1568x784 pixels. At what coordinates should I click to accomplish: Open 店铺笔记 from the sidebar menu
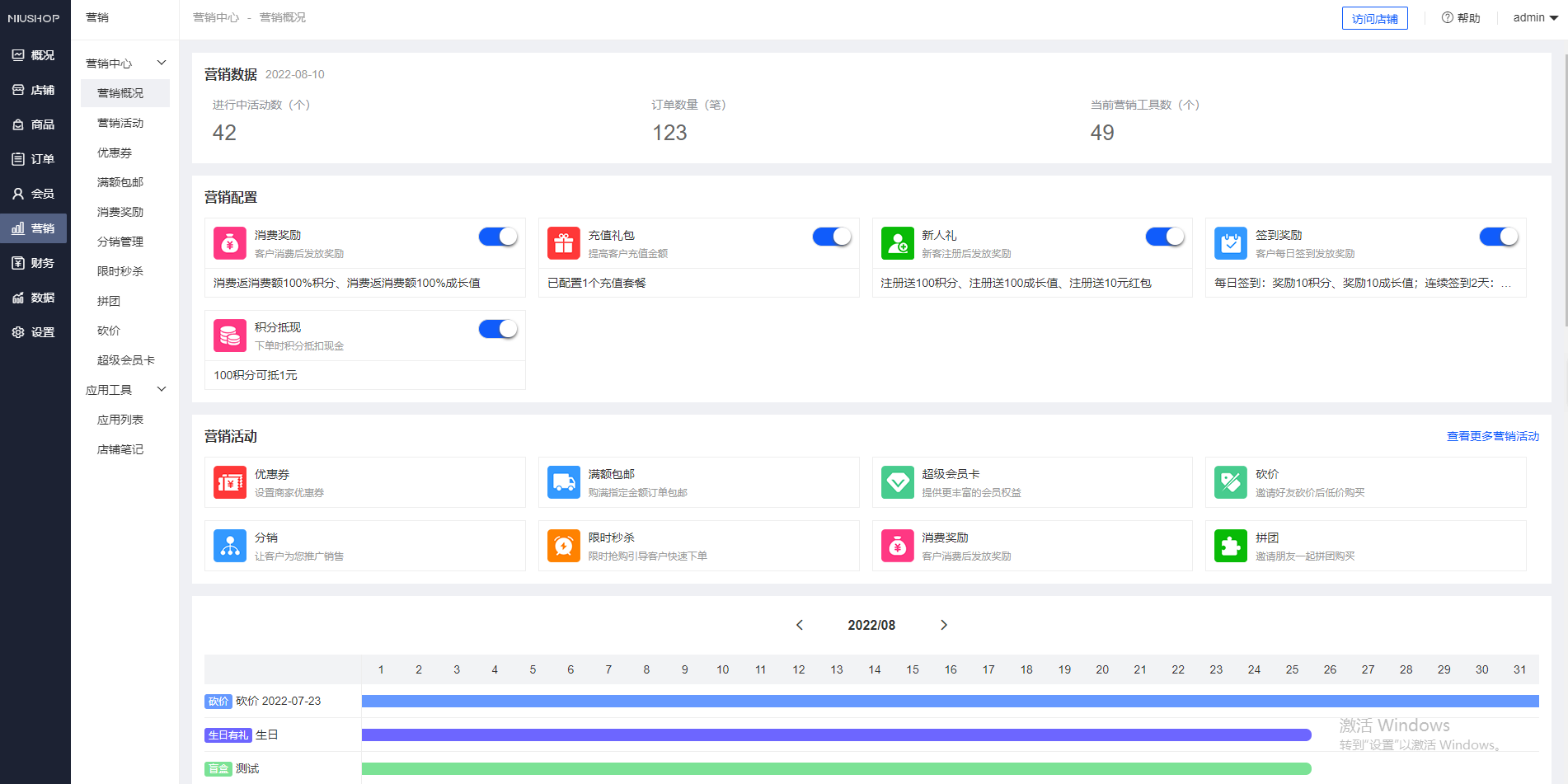[120, 448]
